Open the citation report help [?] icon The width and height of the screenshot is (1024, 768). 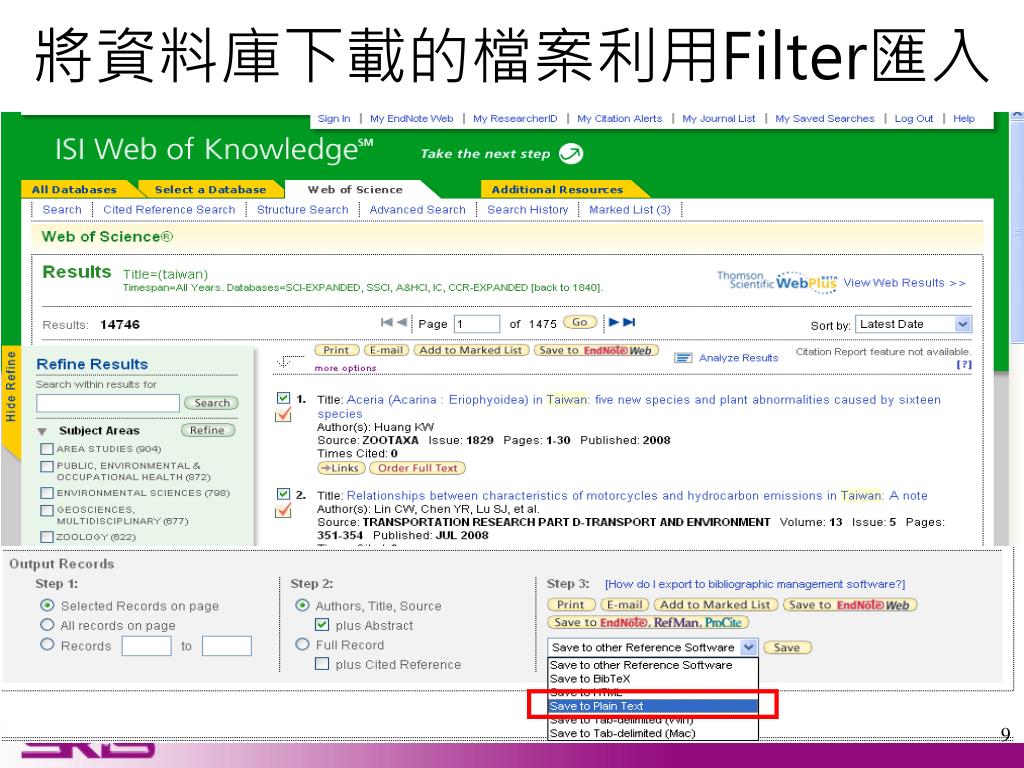click(964, 365)
